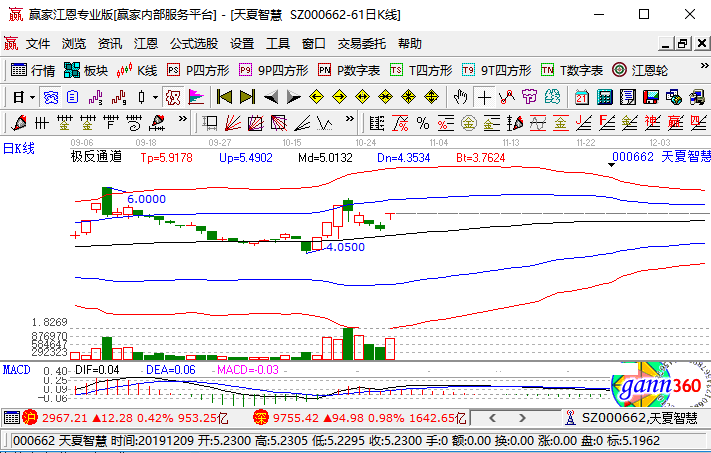Open the P四方形 tool

[198, 70]
